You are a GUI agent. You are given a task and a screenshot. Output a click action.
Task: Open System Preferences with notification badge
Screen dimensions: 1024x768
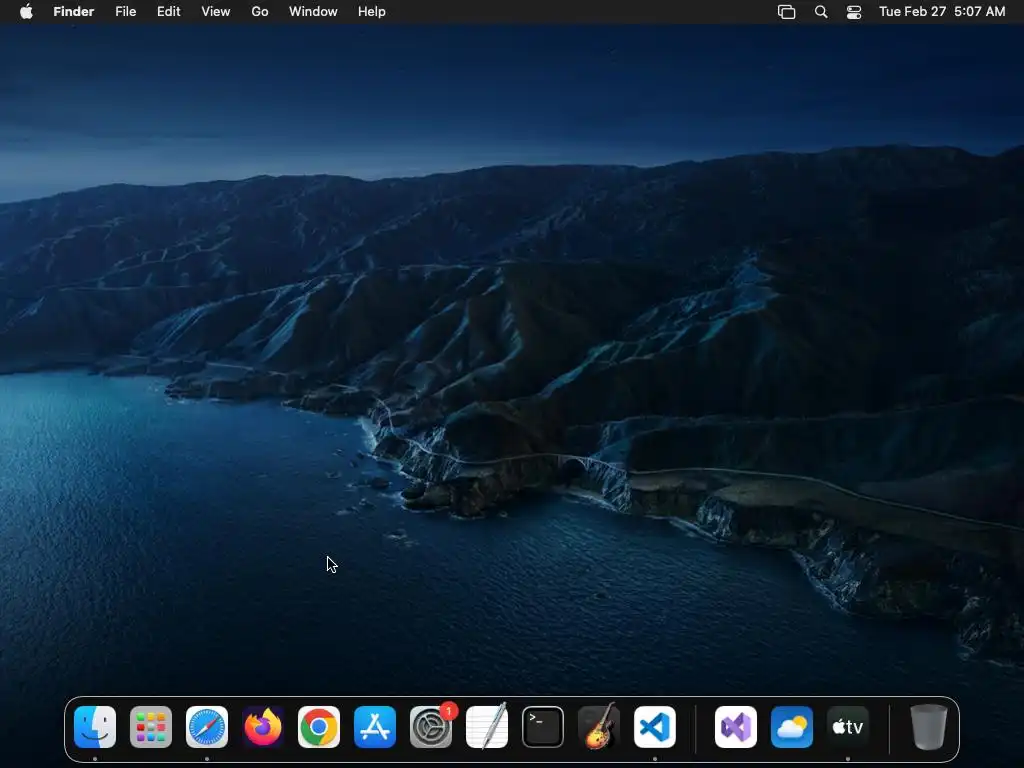point(431,727)
